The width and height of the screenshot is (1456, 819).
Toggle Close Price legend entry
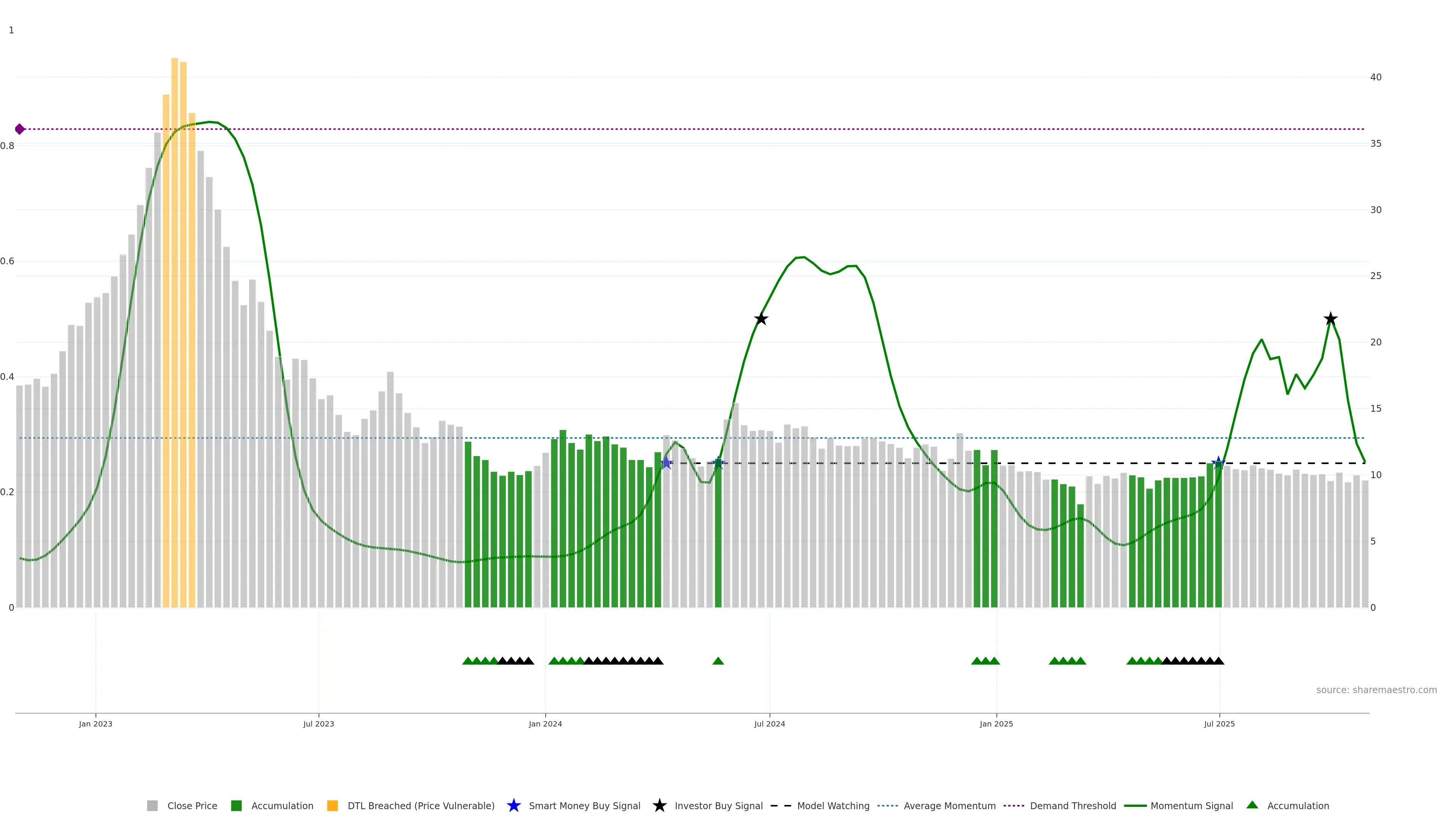[191, 805]
